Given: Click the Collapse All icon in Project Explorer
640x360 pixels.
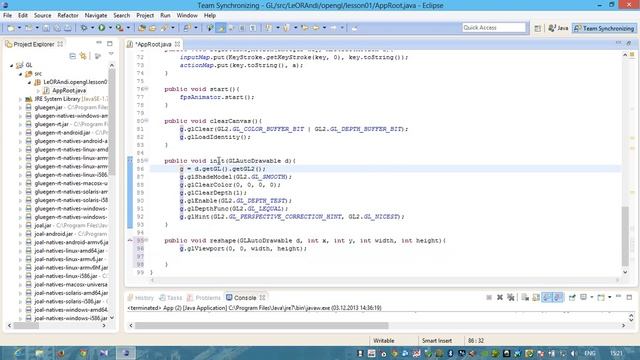Looking at the screenshot, I should click(73, 56).
